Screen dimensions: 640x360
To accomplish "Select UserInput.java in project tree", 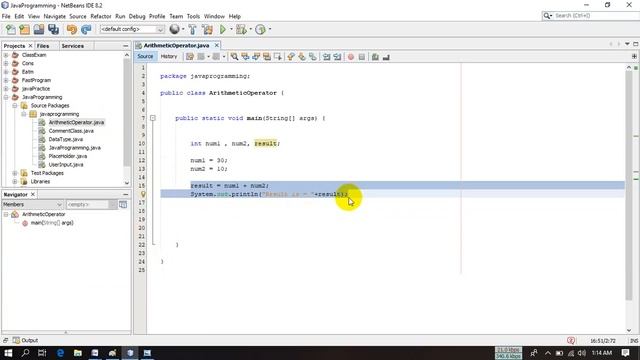I will (x=66, y=164).
